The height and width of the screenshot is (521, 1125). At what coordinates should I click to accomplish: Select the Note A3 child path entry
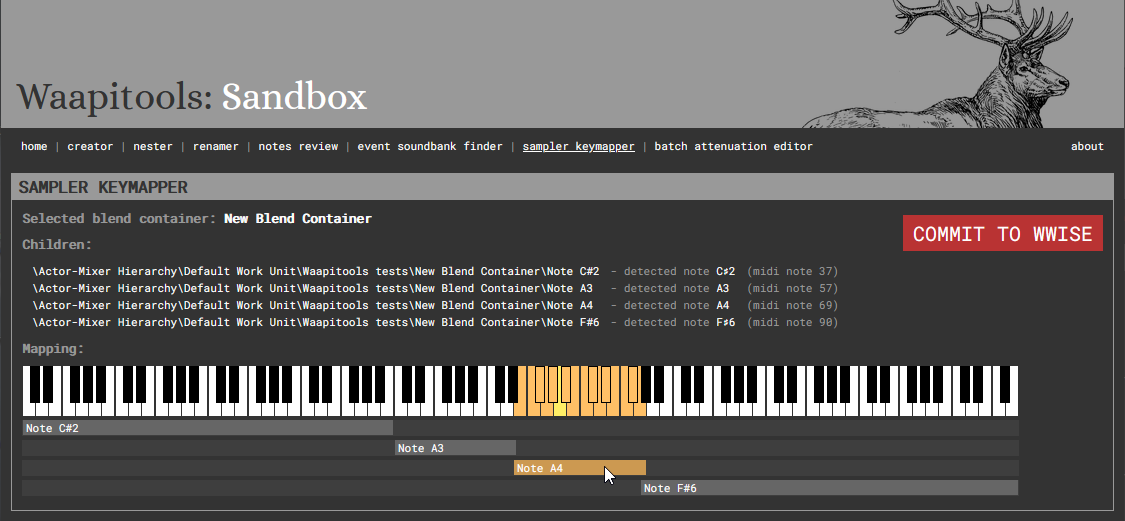click(x=312, y=288)
